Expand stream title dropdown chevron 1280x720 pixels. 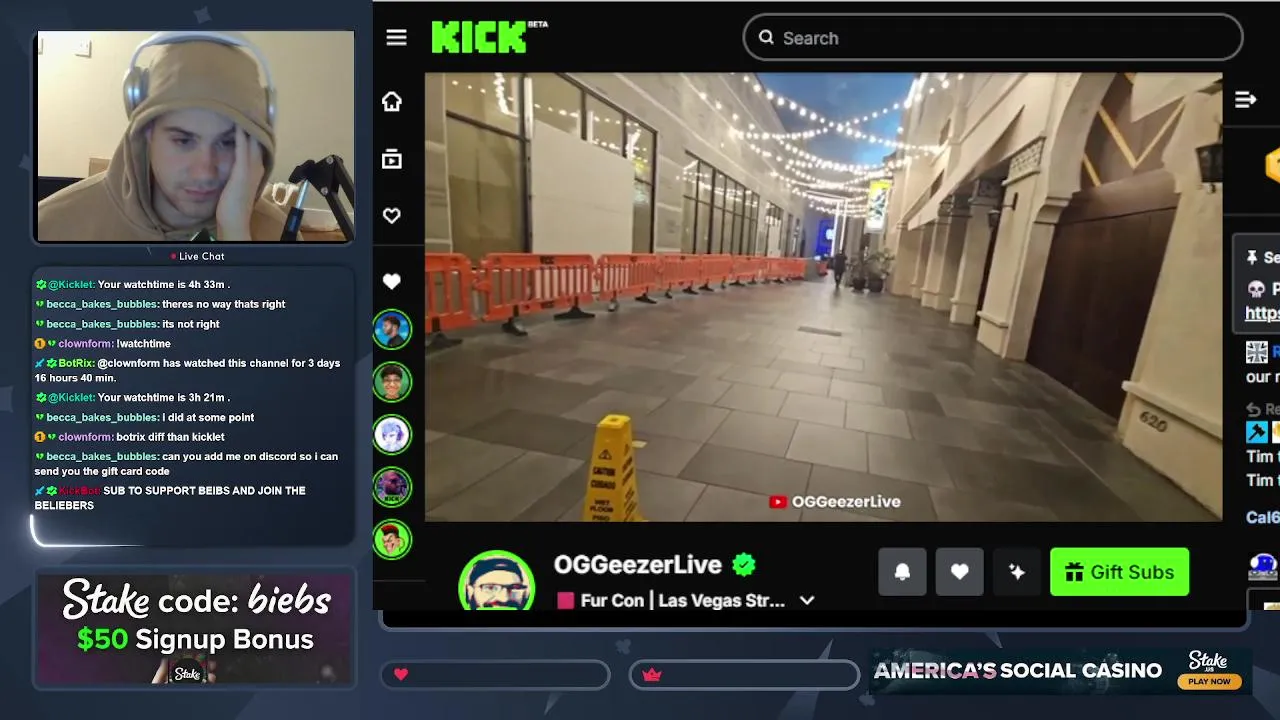[807, 601]
